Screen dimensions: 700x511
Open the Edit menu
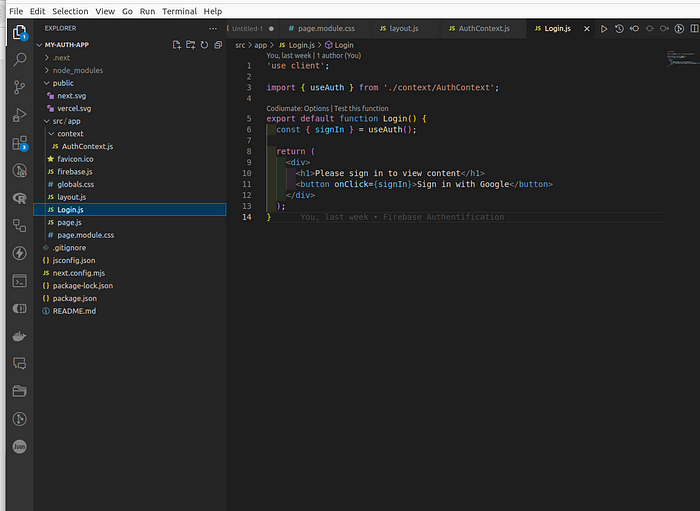[38, 11]
